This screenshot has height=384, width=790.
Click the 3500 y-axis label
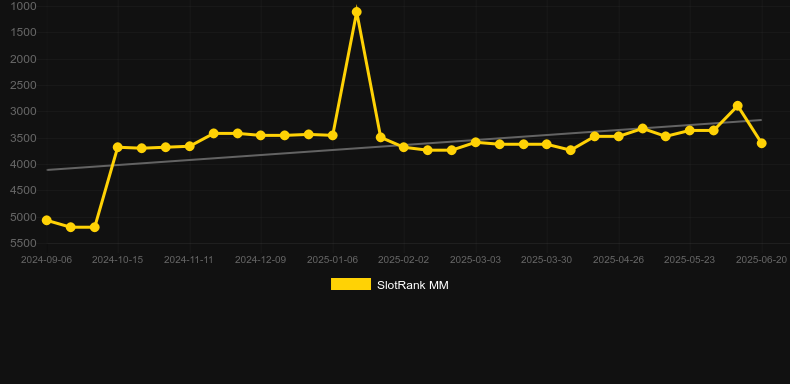coord(23,138)
